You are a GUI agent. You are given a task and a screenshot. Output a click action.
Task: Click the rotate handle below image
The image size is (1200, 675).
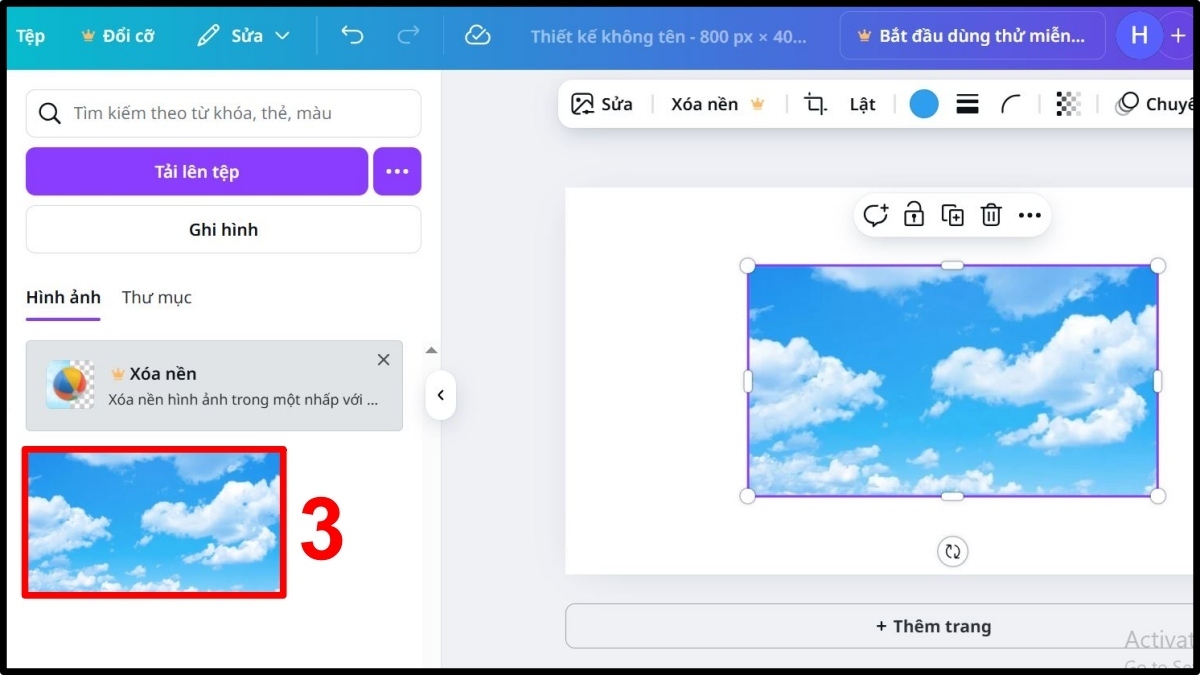coord(953,551)
